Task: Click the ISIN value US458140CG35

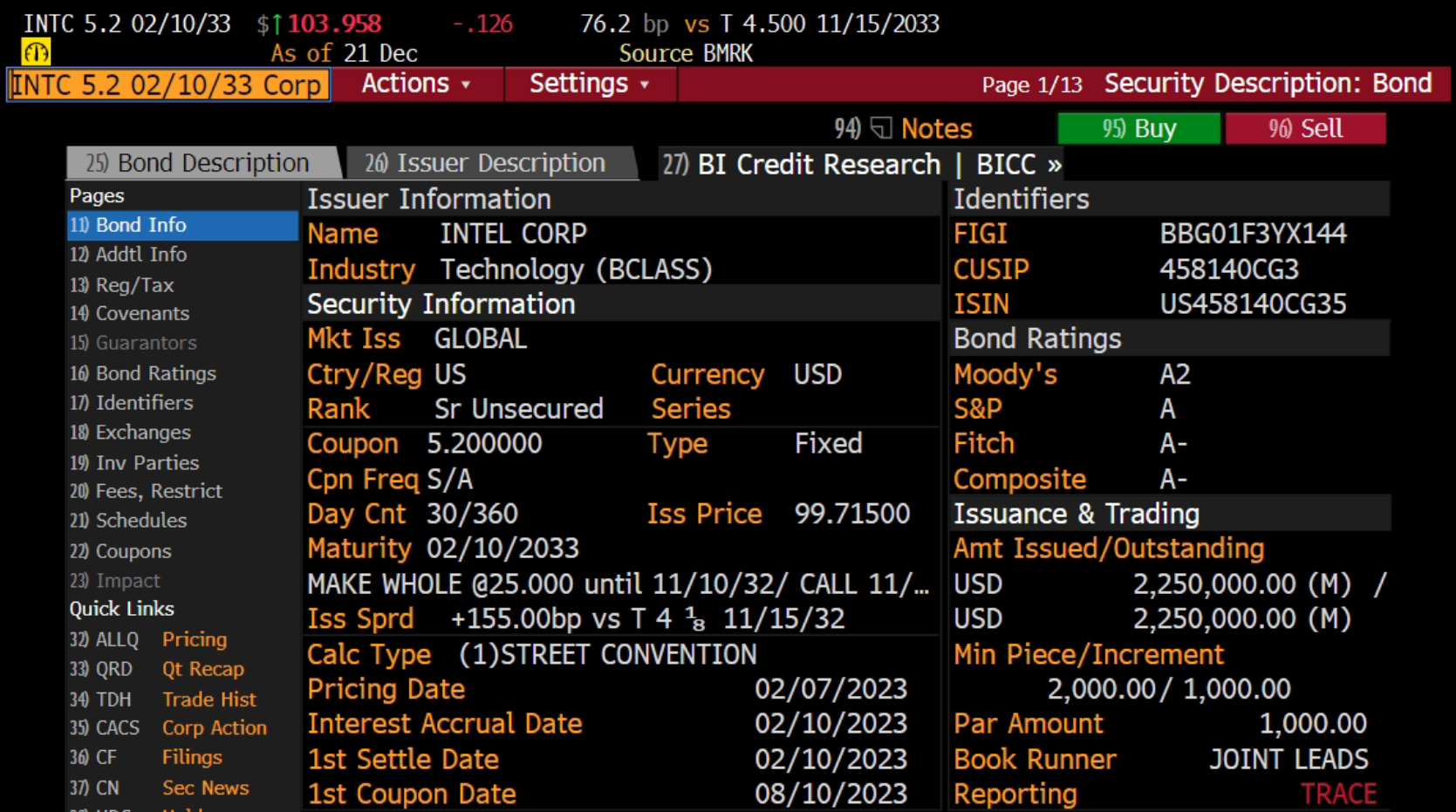Action: click(1253, 304)
